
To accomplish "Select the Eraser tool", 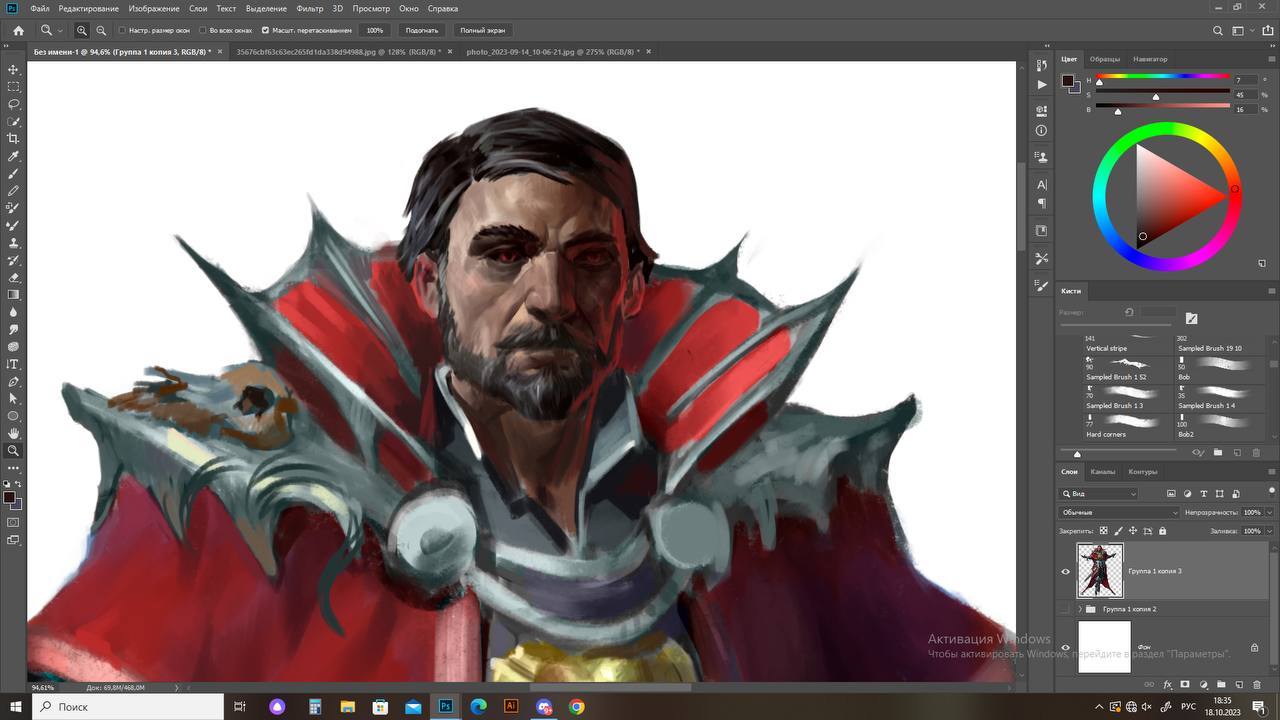I will coord(13,278).
